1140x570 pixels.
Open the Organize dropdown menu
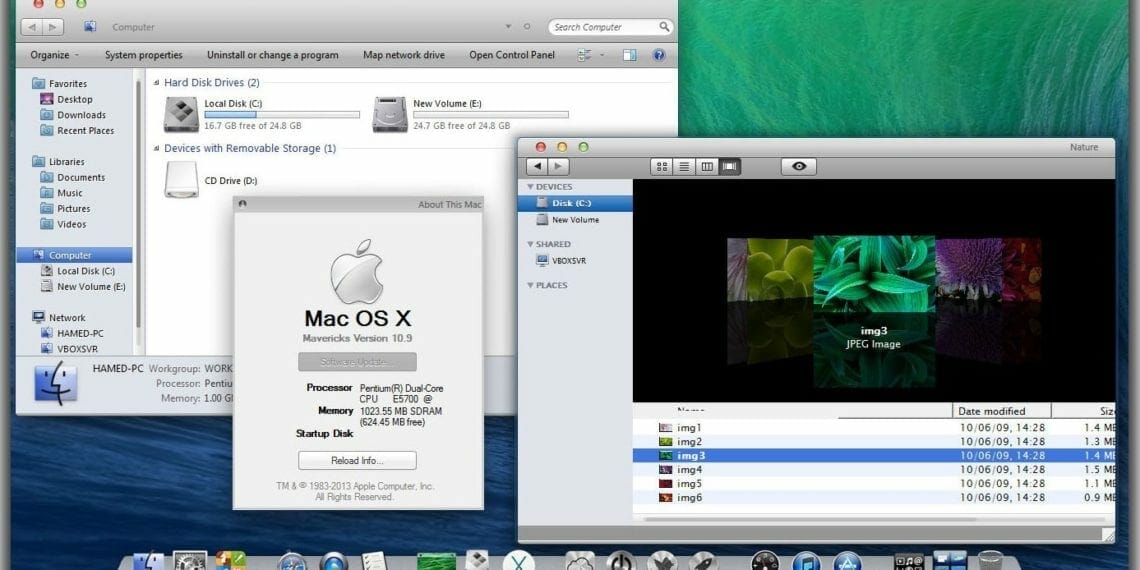[x=55, y=55]
